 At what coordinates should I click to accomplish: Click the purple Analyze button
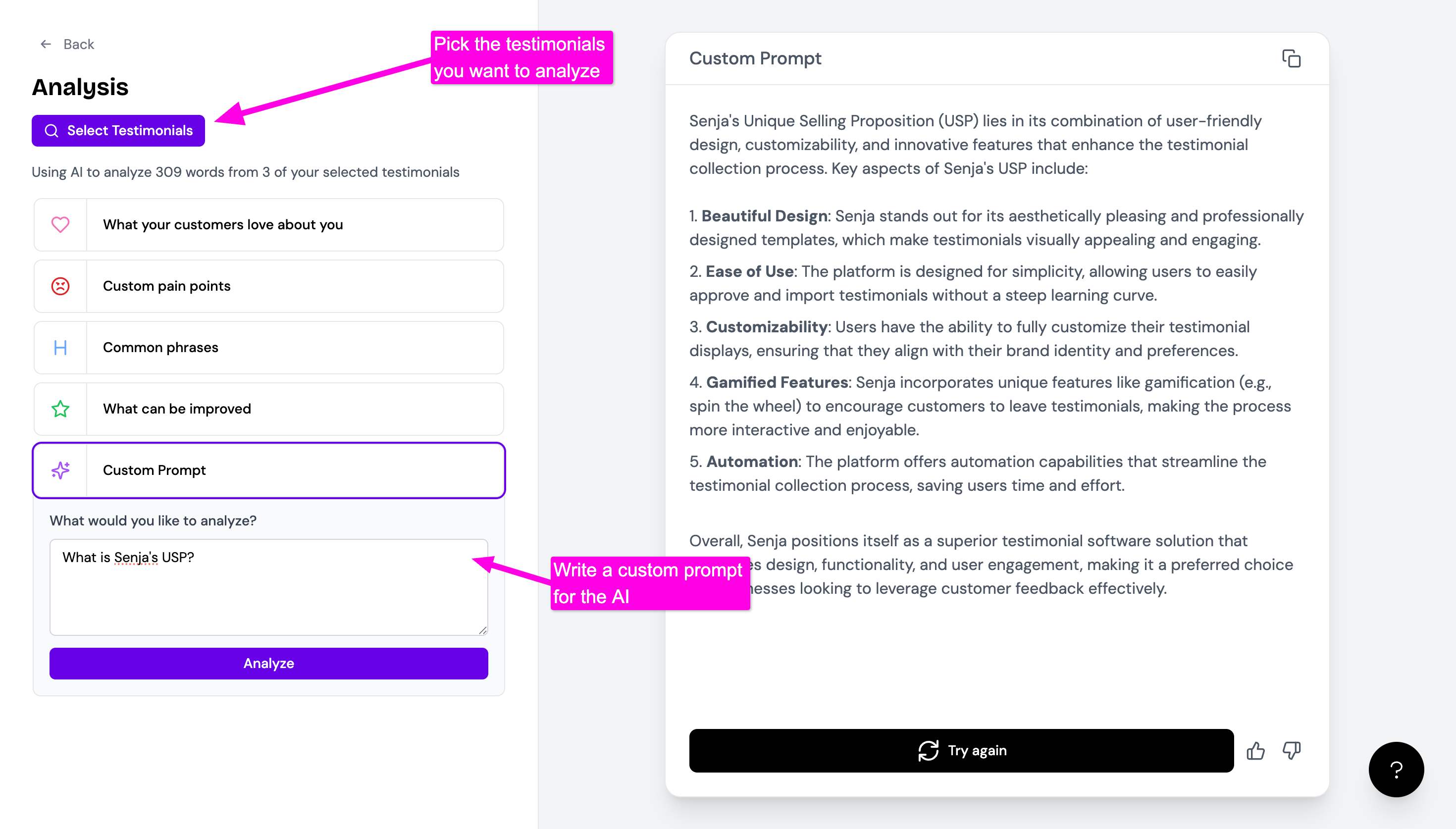coord(268,663)
